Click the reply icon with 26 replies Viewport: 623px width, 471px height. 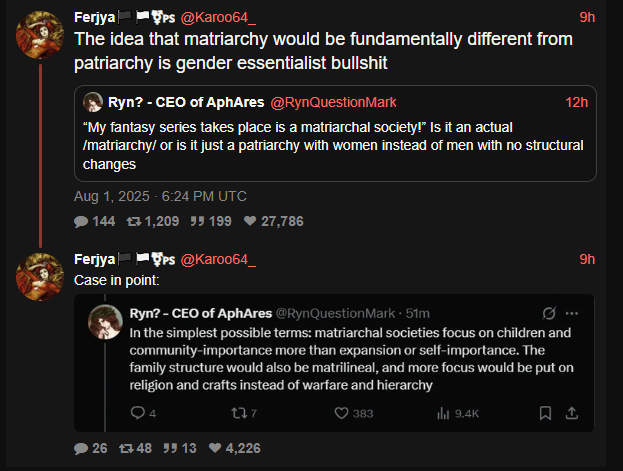tap(81, 448)
